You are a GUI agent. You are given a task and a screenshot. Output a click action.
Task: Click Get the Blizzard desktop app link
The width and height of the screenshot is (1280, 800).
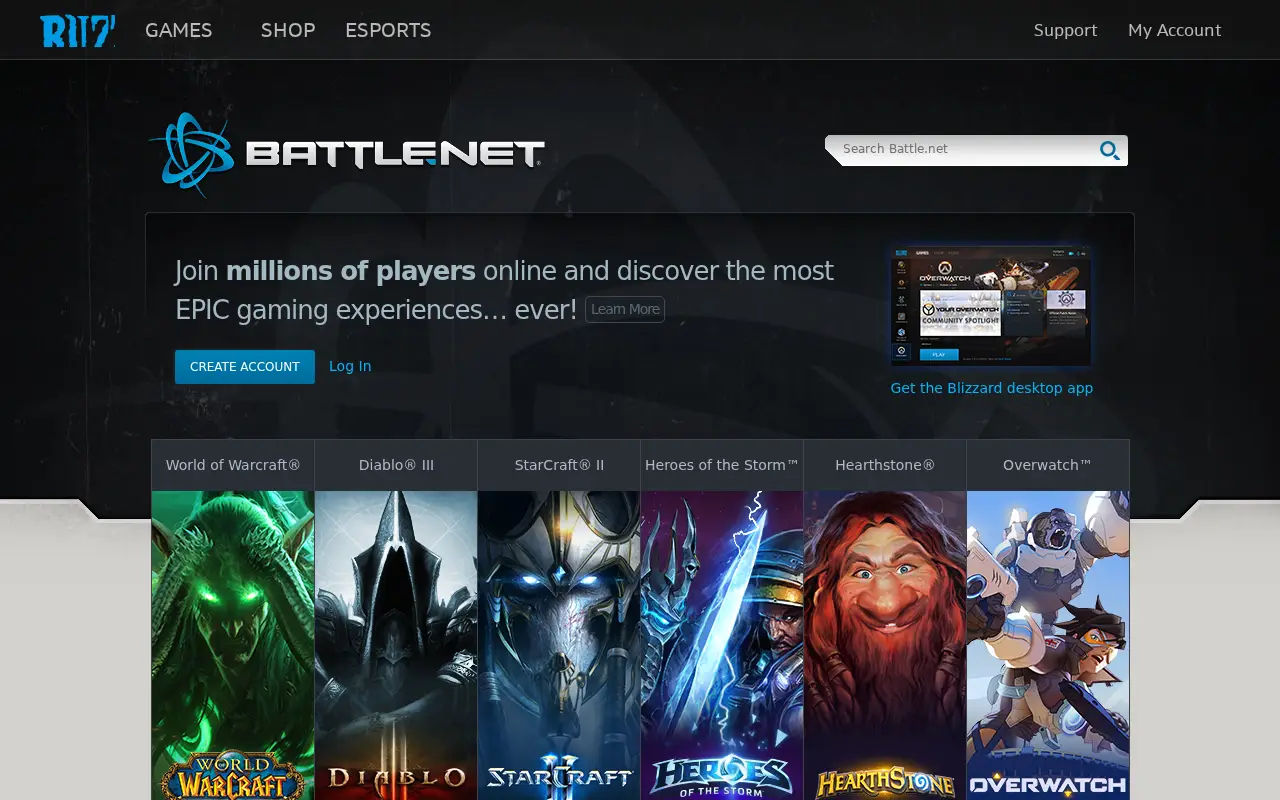[992, 388]
